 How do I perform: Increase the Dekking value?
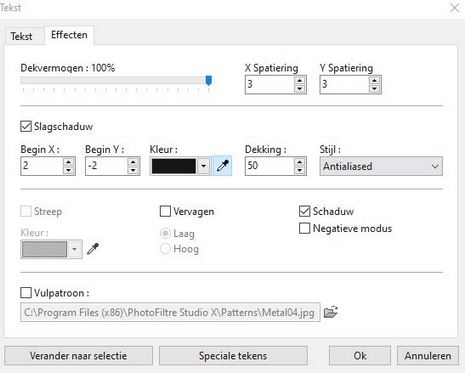point(300,162)
